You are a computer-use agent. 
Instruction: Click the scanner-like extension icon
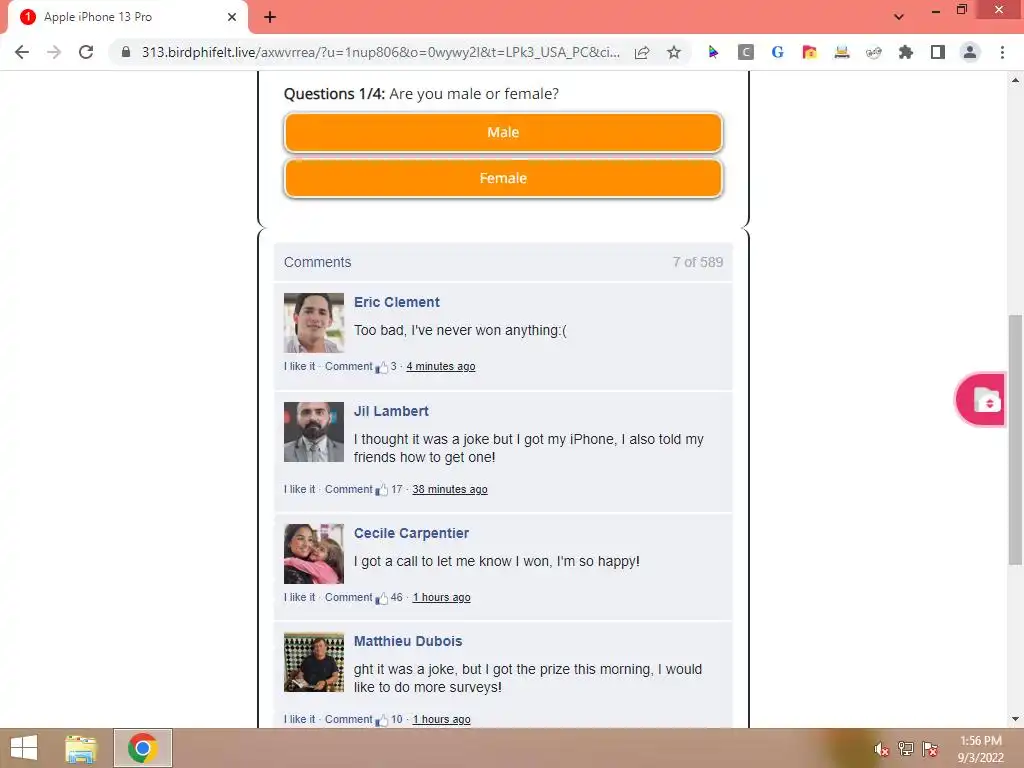(842, 52)
